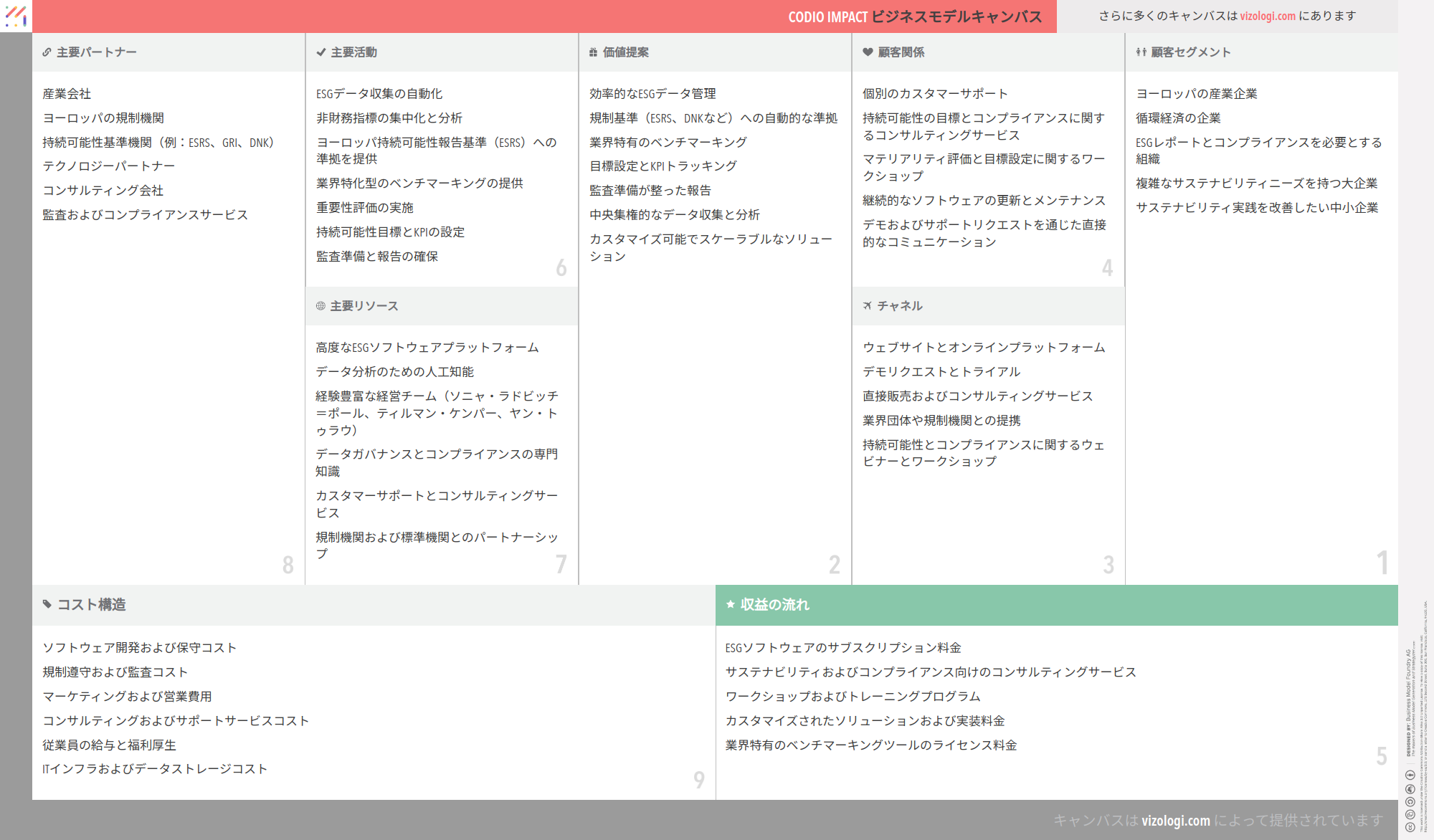This screenshot has width=1434, height=840.
Task: Click the heart icon beside 顧客関係
Action: [868, 52]
